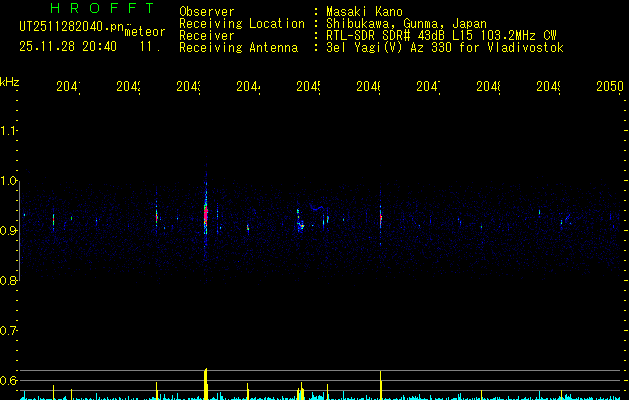Select the observer name Masaki Kano
Image resolution: width=629 pixels, height=400 pixels.
tap(364, 12)
